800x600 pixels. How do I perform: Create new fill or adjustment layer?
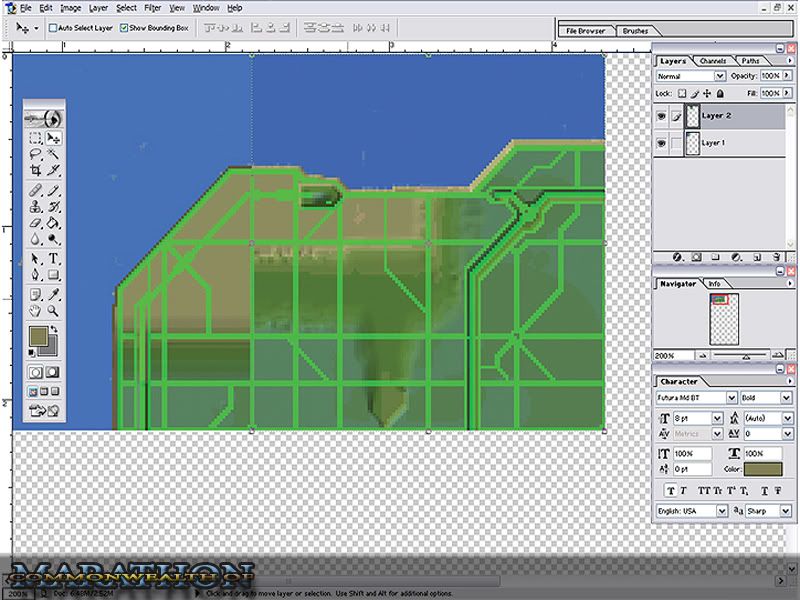pyautogui.click(x=736, y=257)
